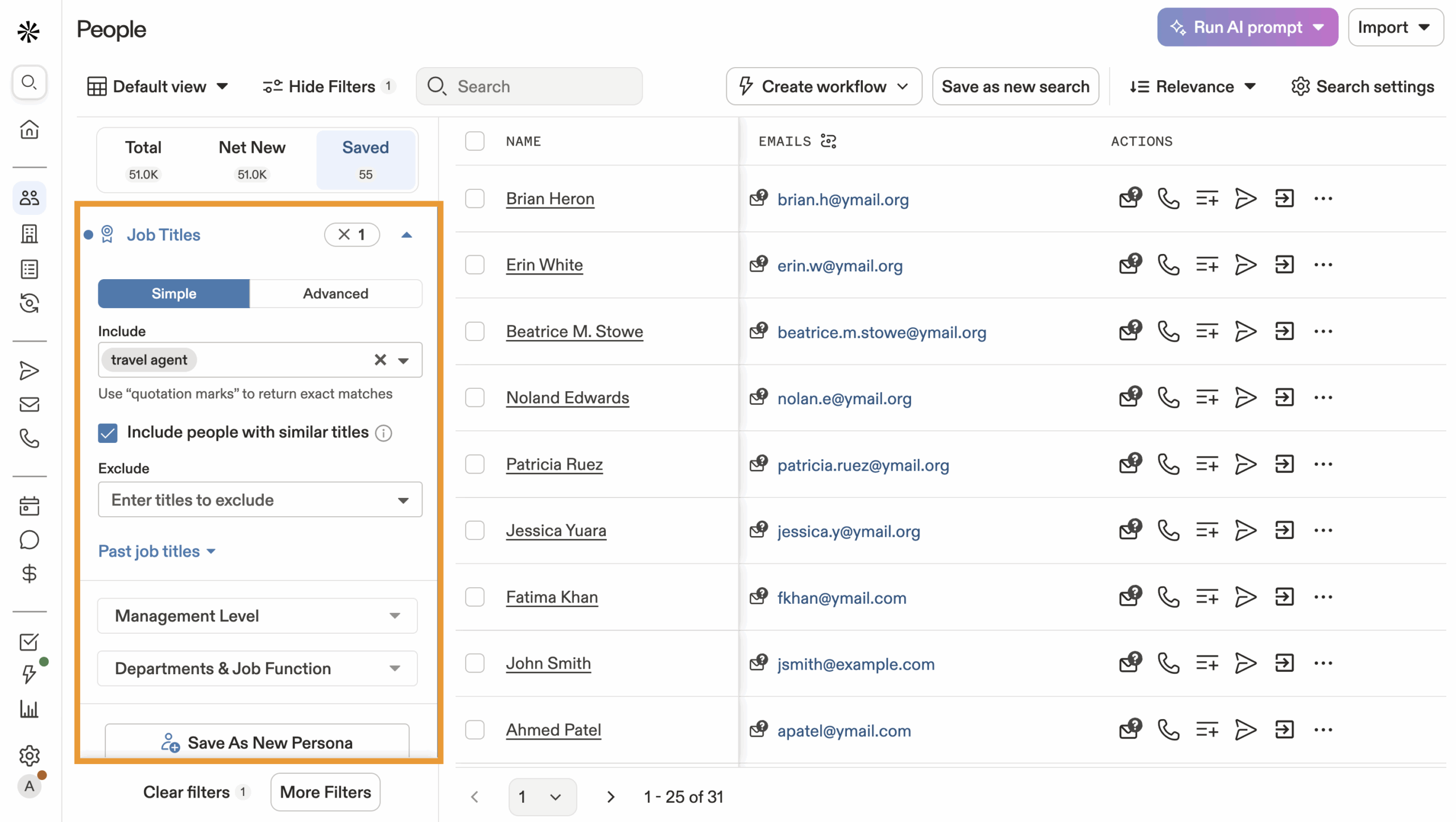Image resolution: width=1456 pixels, height=822 pixels.
Task: Click the Save as new search button
Action: coord(1015,86)
